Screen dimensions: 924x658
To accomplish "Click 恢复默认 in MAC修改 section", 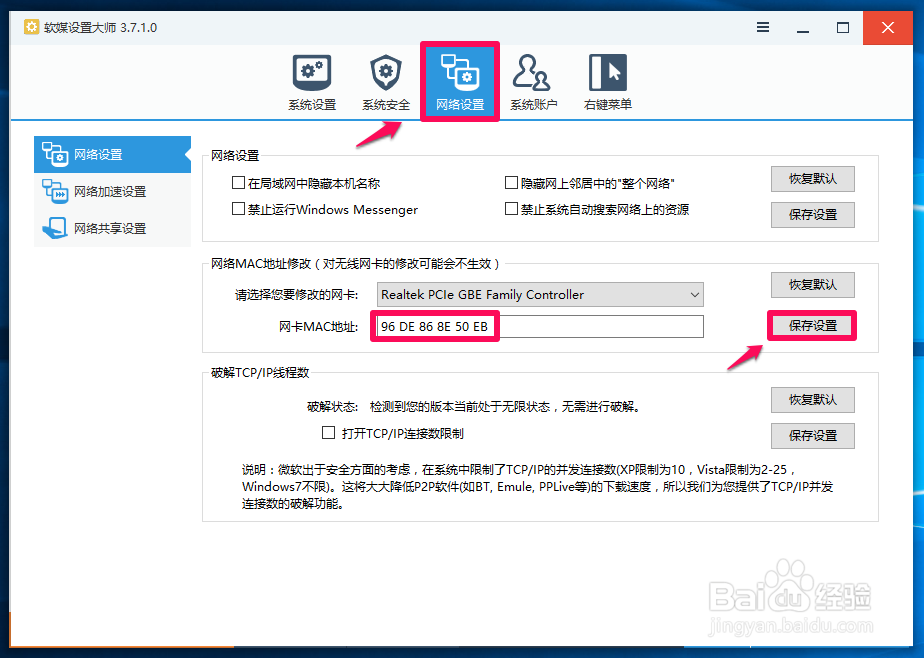I will tap(812, 285).
